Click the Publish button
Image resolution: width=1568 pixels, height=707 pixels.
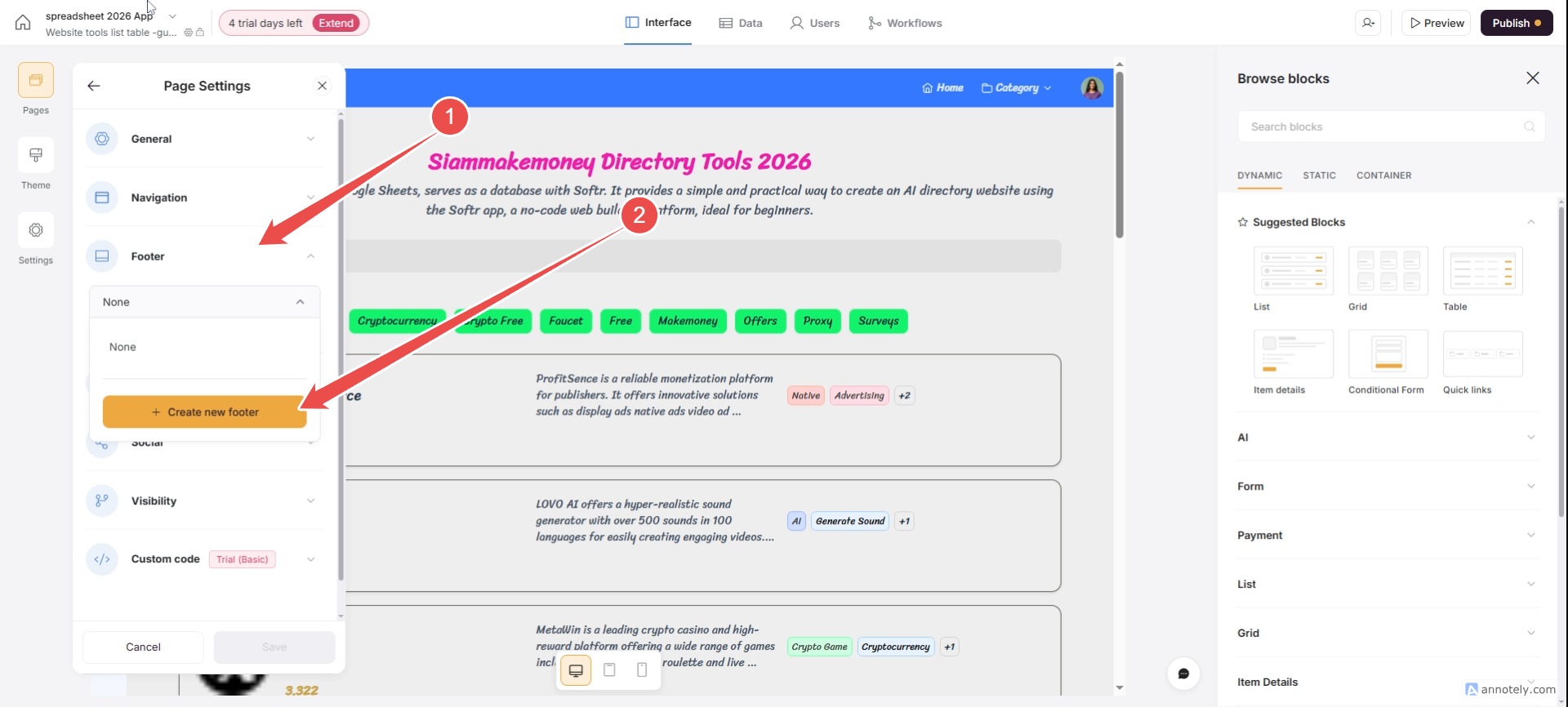1516,23
